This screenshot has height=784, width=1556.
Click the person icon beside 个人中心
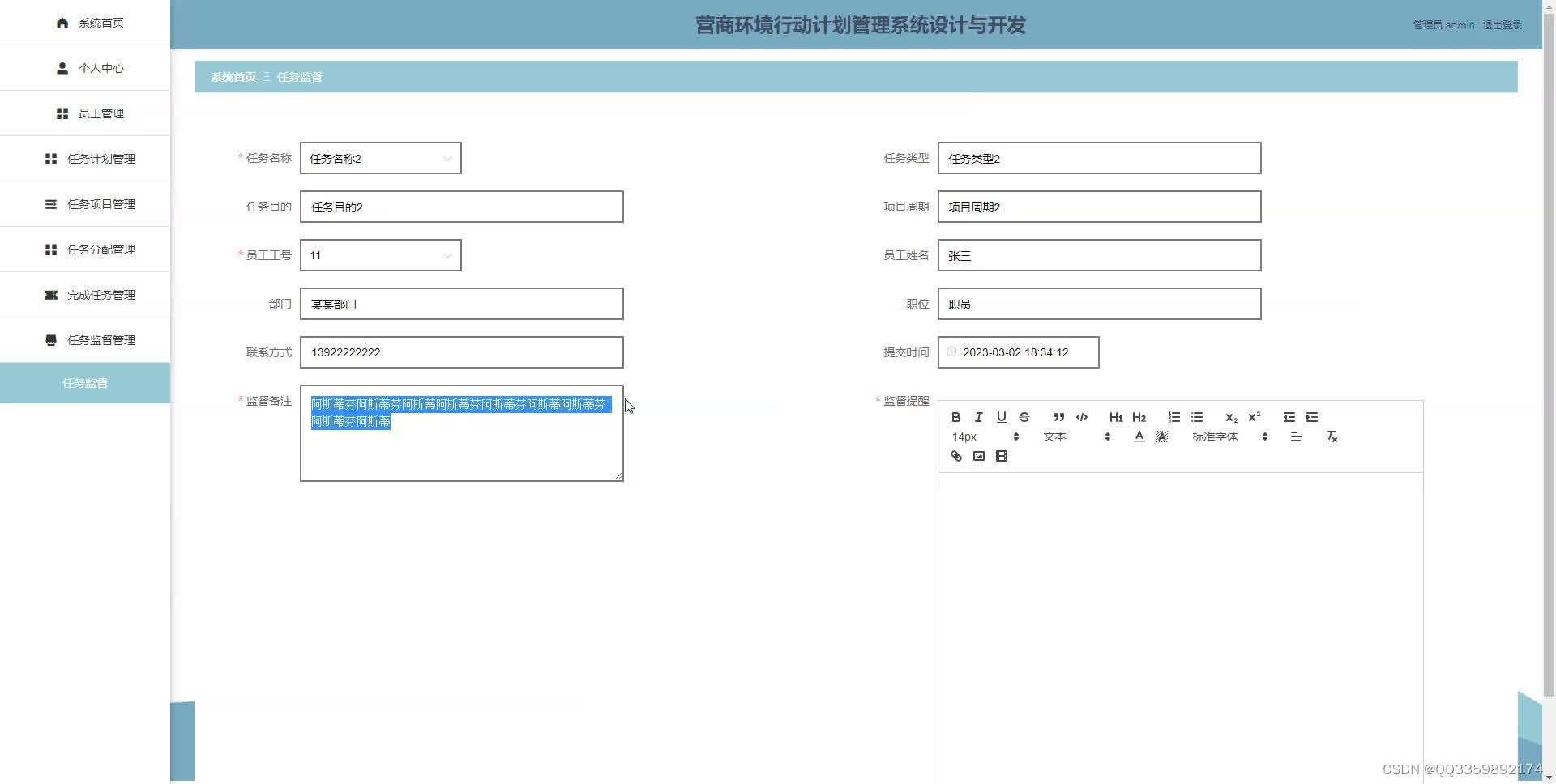pos(62,68)
